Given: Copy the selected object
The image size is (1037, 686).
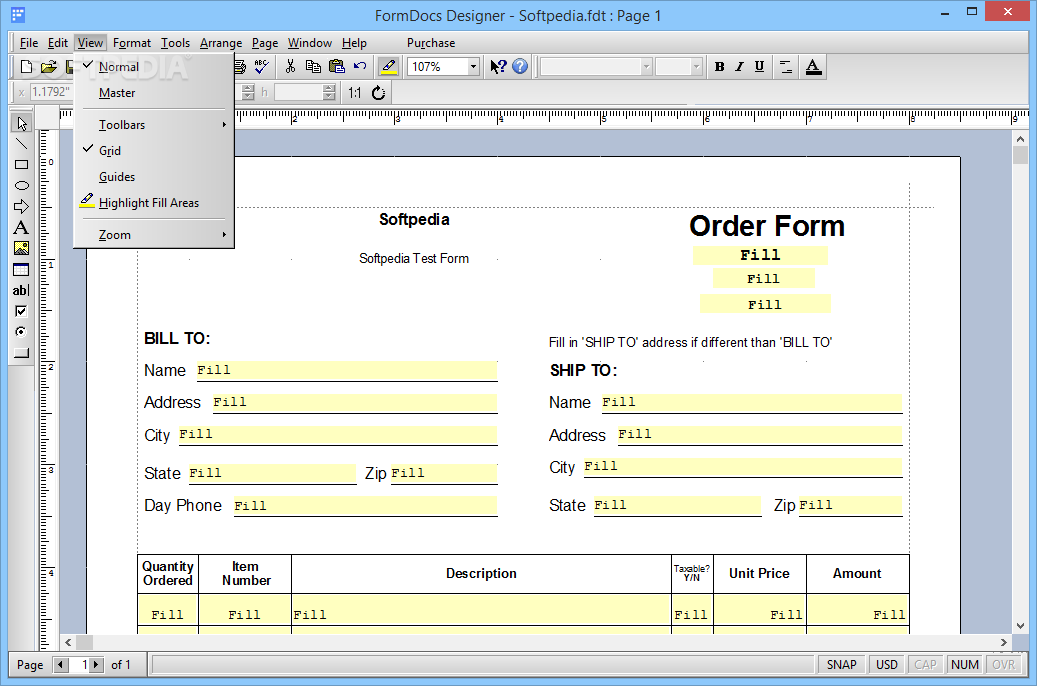Looking at the screenshot, I should pos(313,66).
